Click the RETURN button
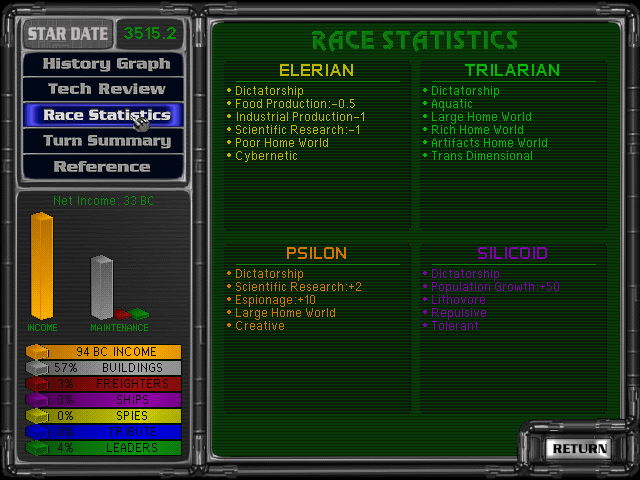 coord(579,449)
